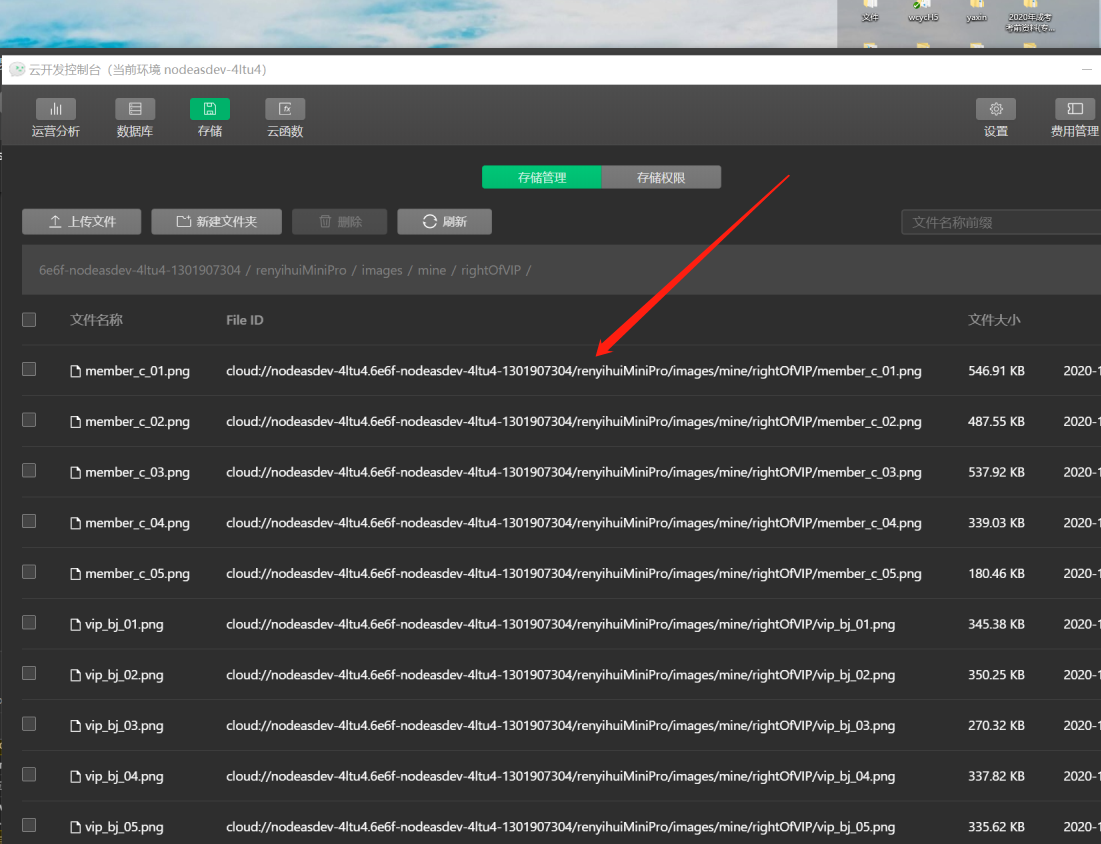Navigate to images folder in breadcrumb

tap(382, 271)
